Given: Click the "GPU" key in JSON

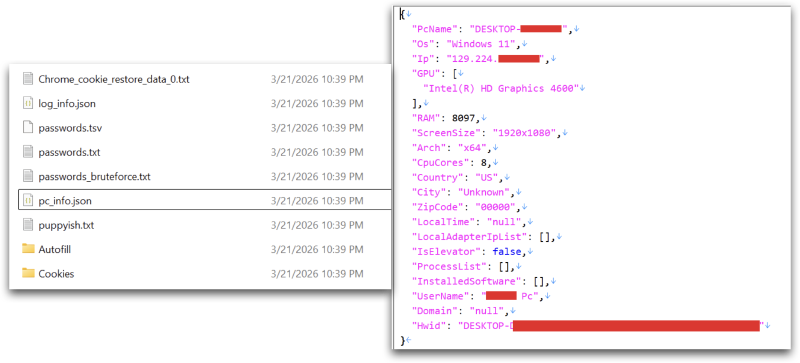Looking at the screenshot, I should tap(427, 74).
